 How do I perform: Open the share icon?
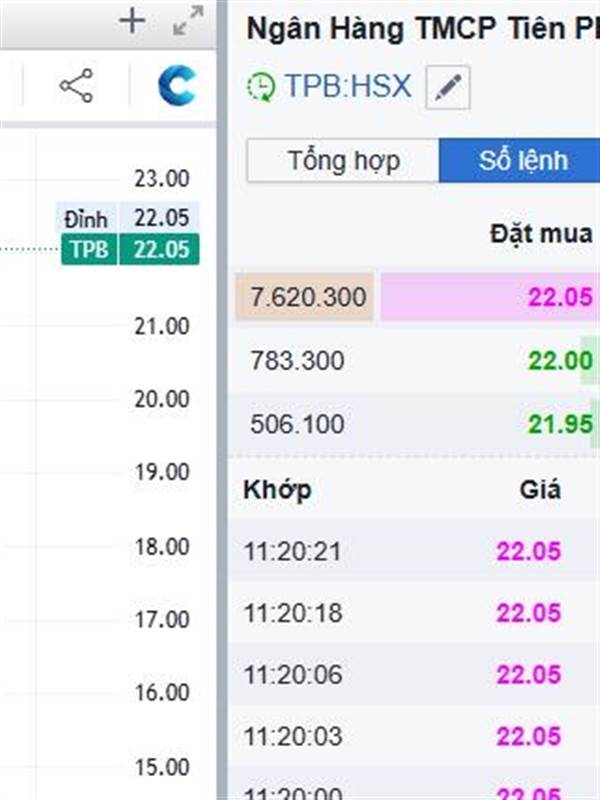(x=77, y=85)
